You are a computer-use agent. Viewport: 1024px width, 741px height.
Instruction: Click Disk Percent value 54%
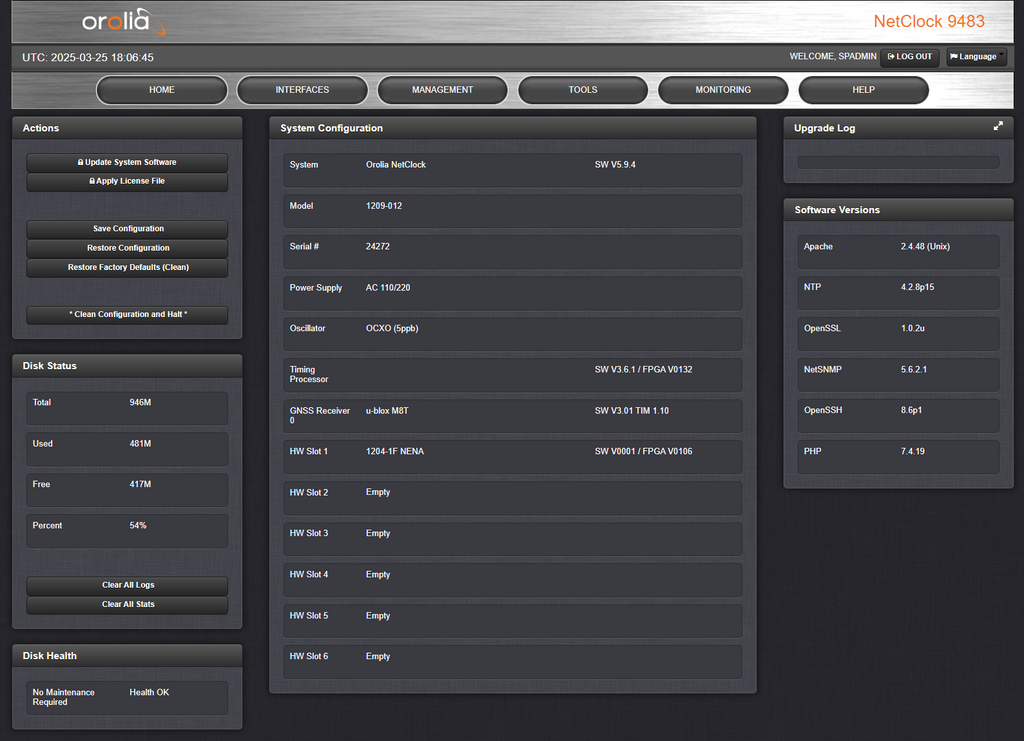(x=138, y=526)
